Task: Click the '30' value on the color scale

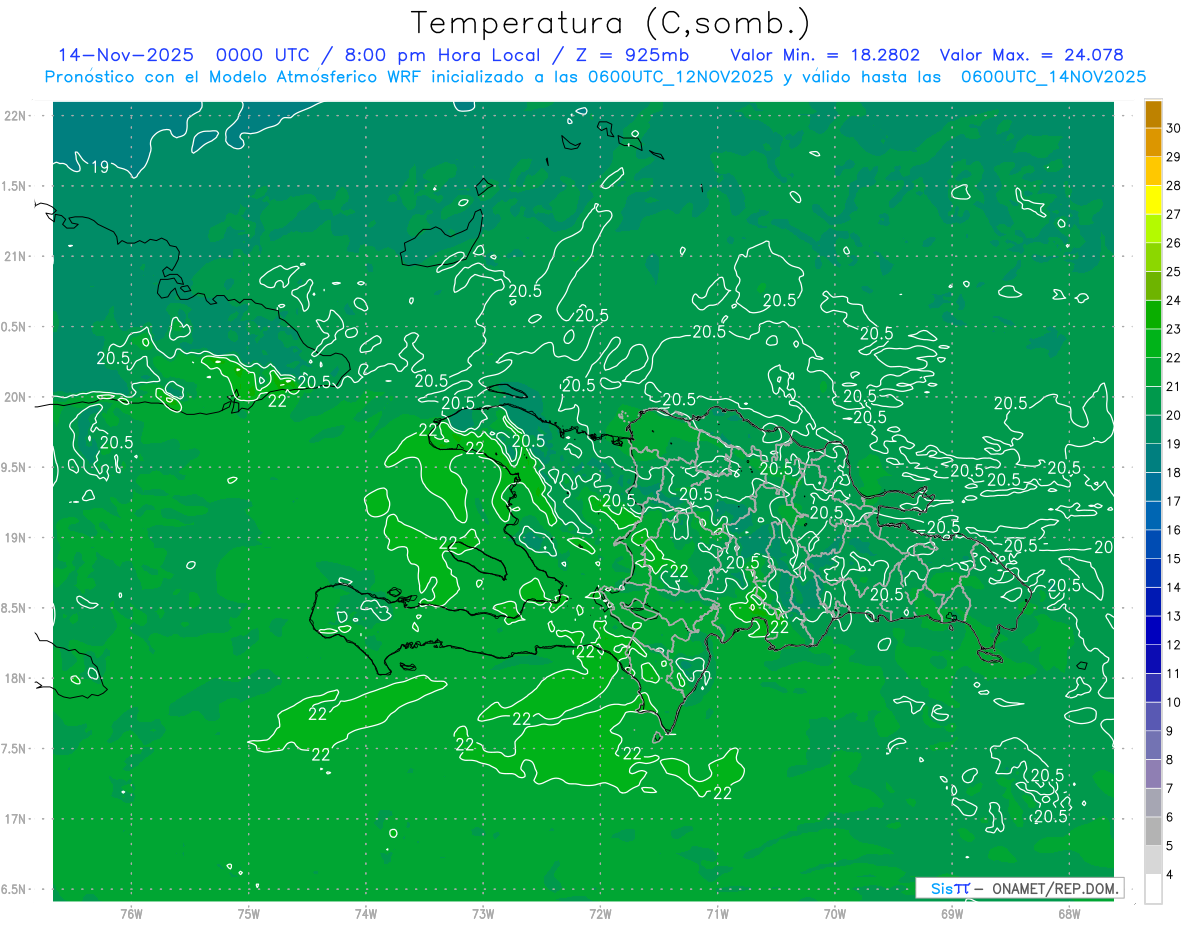Action: point(1174,128)
